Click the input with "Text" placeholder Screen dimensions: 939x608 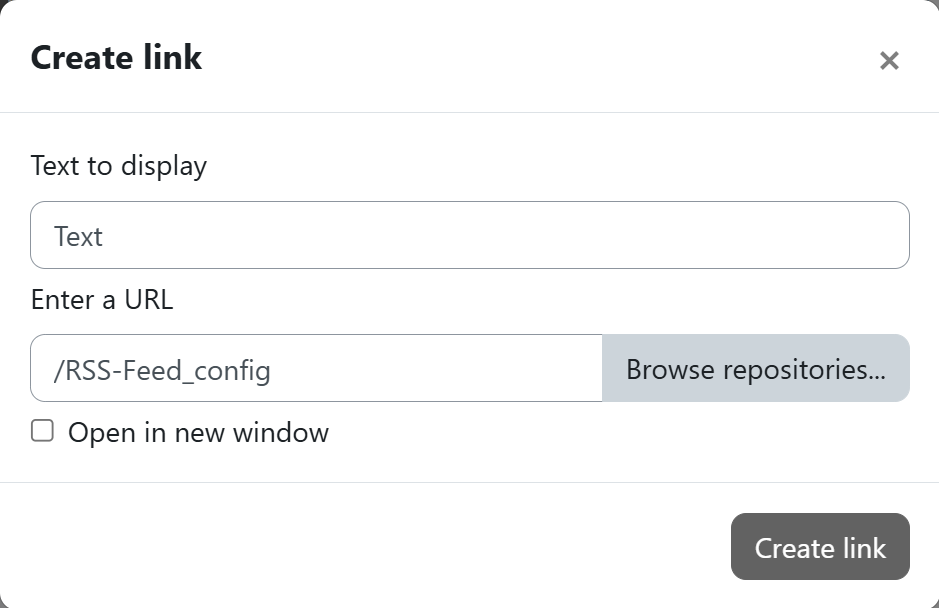click(x=469, y=236)
